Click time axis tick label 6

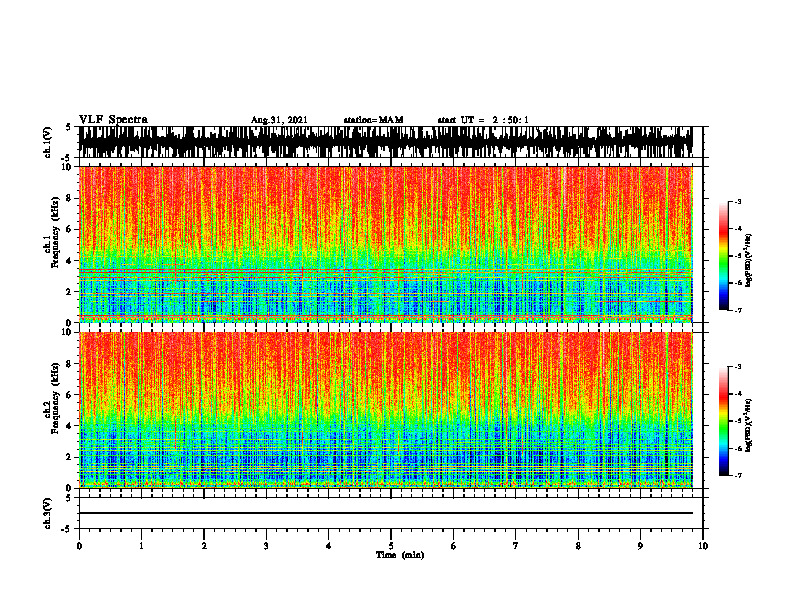(x=454, y=546)
